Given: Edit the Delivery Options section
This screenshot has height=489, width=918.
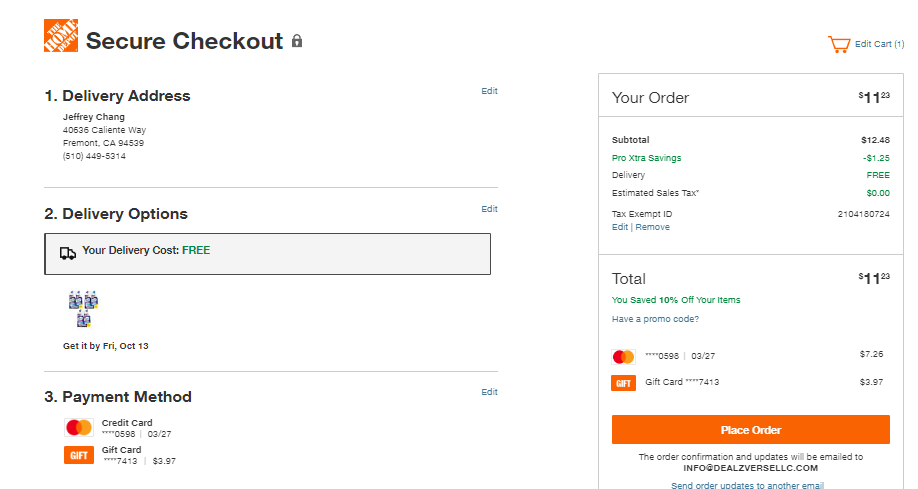Looking at the screenshot, I should tap(489, 208).
